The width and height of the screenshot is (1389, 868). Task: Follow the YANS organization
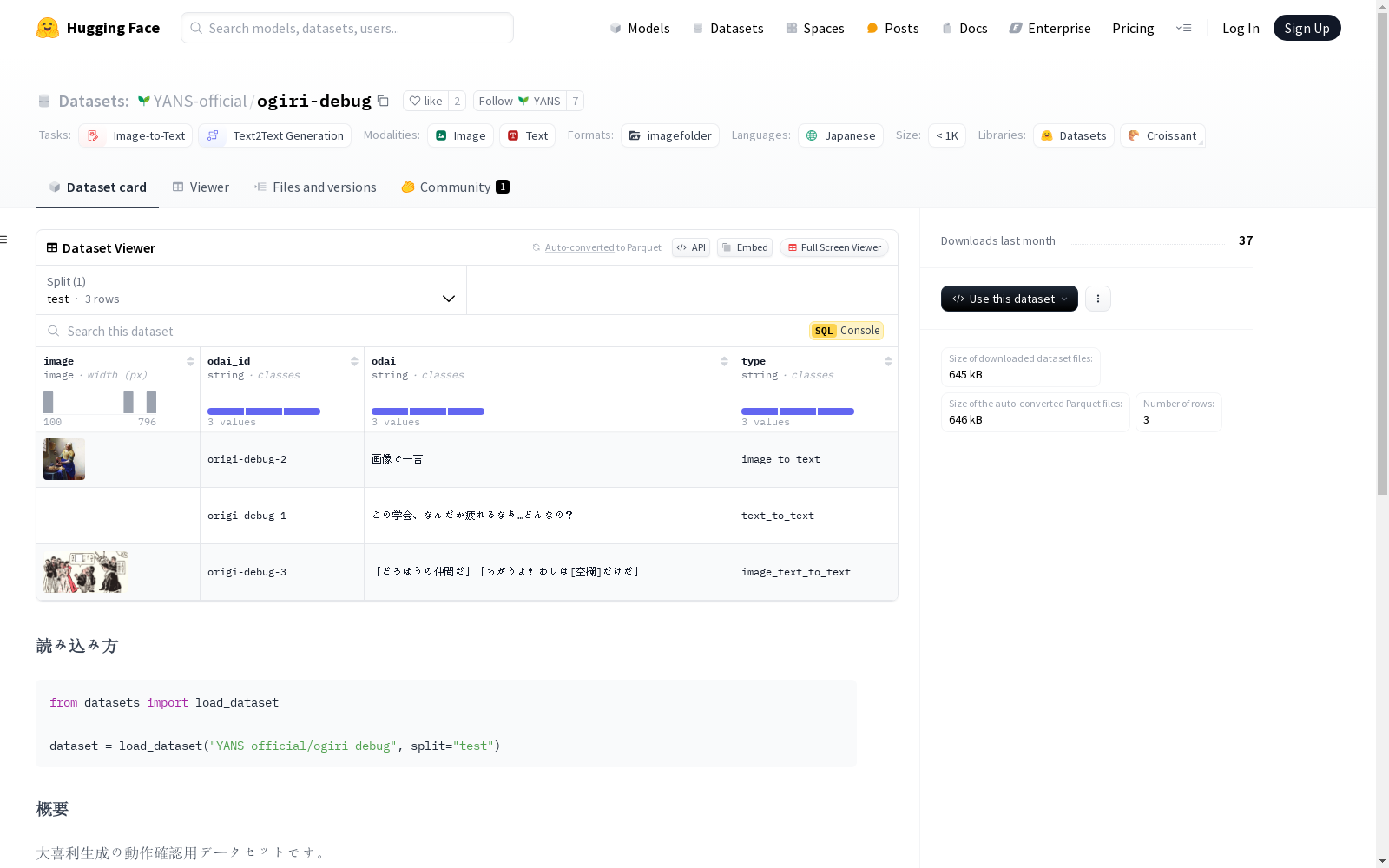point(519,101)
